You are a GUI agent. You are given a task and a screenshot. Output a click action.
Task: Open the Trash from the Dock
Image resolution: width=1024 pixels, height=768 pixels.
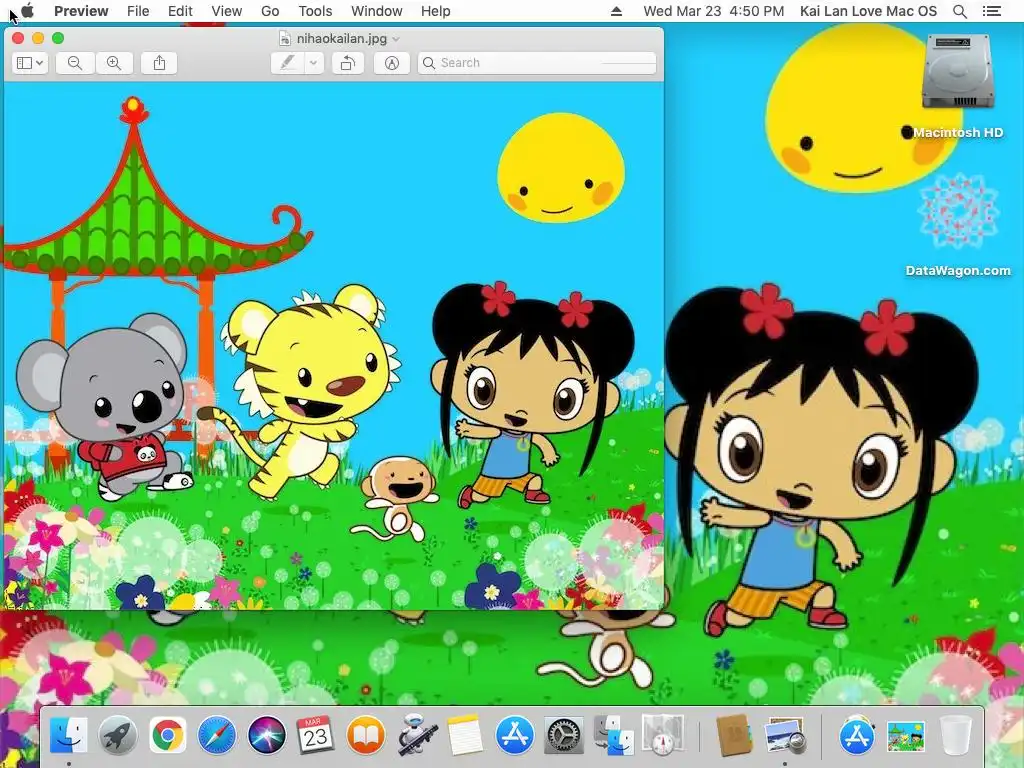pyautogui.click(x=955, y=735)
